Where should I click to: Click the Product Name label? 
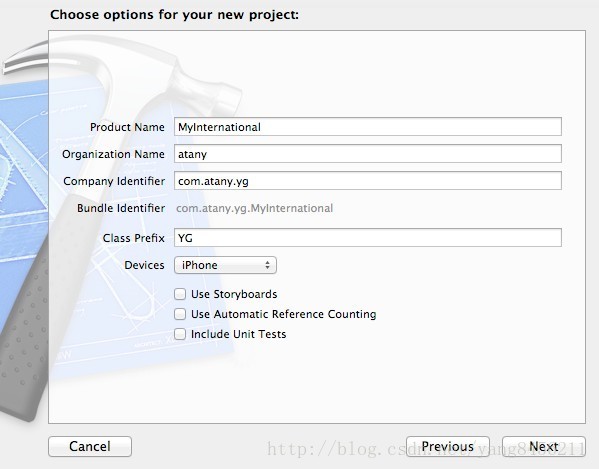pos(127,127)
